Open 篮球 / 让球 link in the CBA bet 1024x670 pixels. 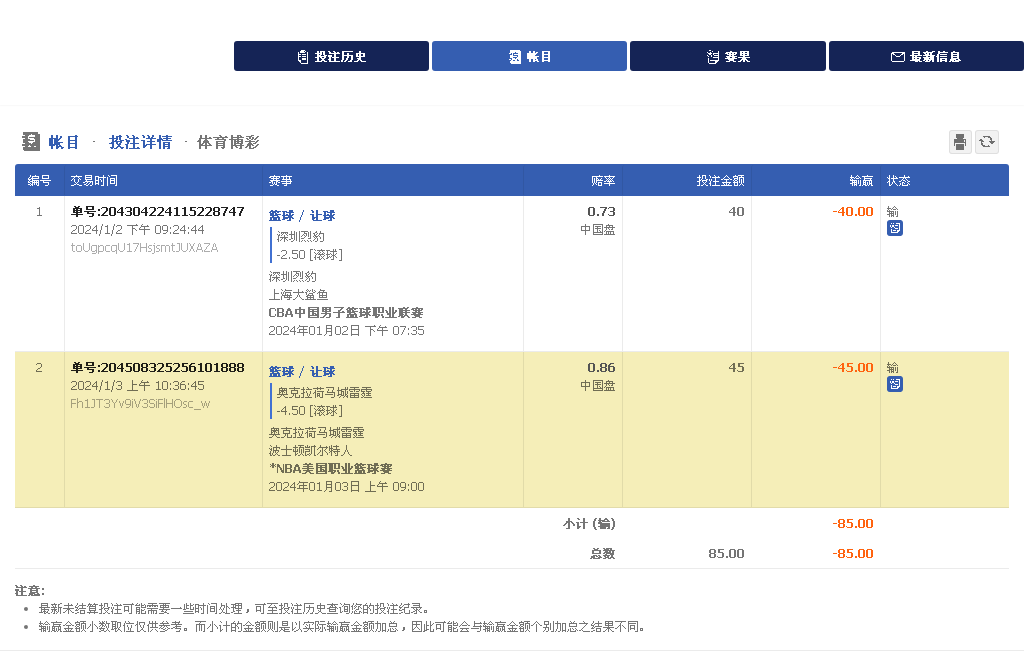tap(302, 216)
